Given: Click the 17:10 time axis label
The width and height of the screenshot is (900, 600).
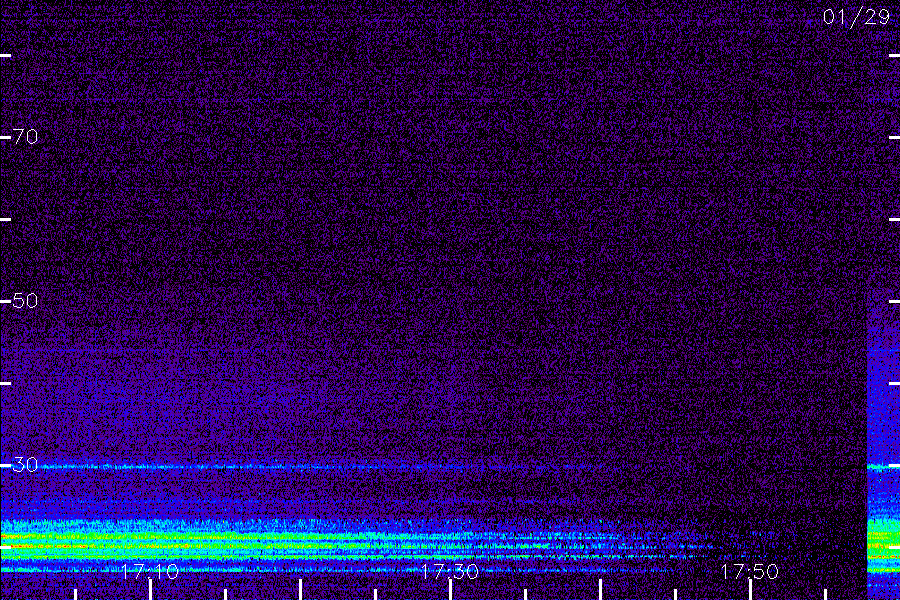Looking at the screenshot, I should tap(150, 571).
